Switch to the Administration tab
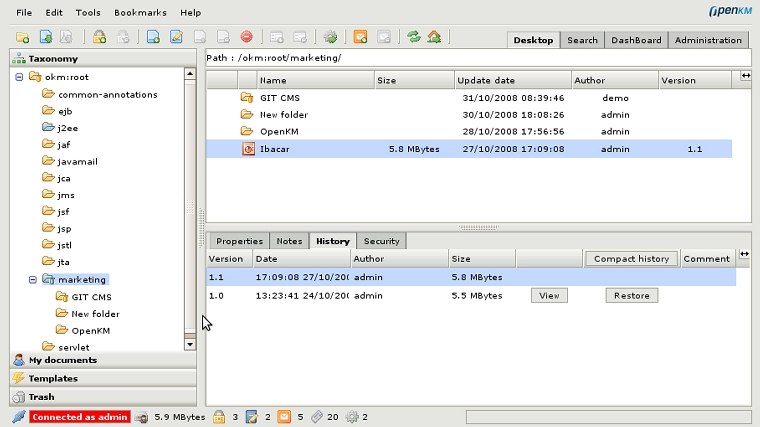760x427 pixels. (x=708, y=40)
